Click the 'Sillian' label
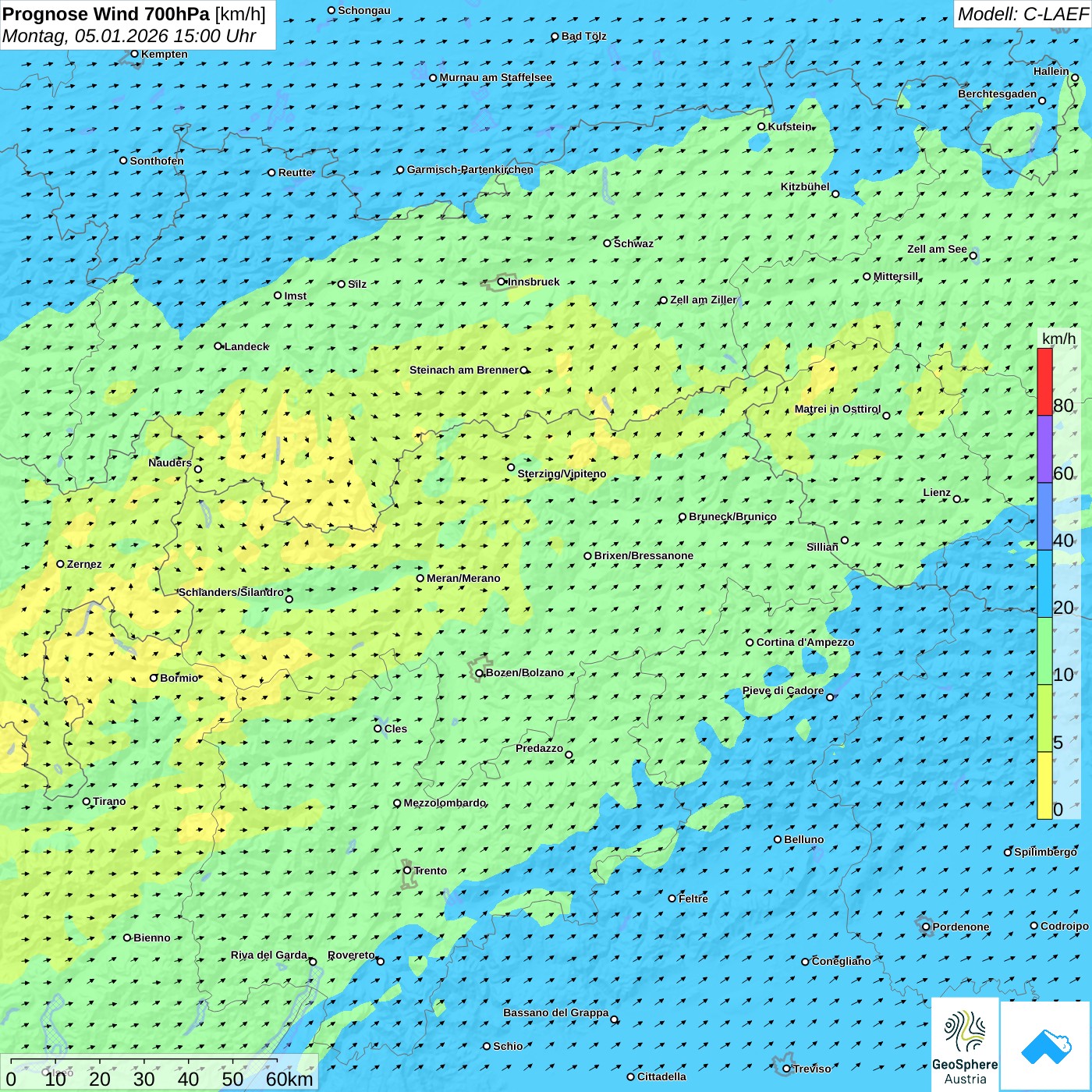 pyautogui.click(x=822, y=547)
